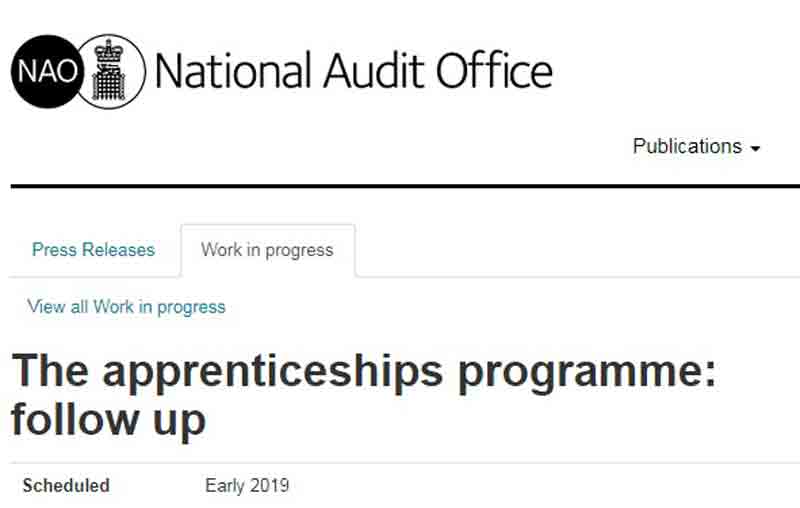Click the National Audit Office wordmark

click(x=354, y=70)
